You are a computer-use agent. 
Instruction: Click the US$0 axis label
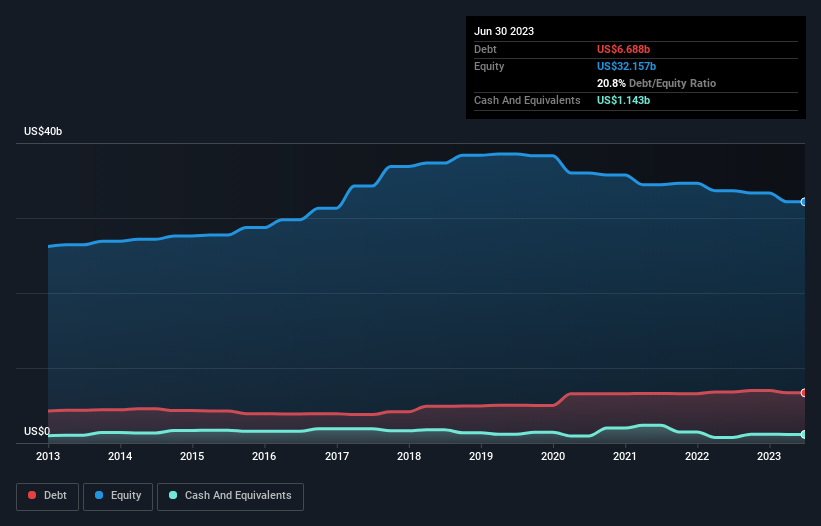point(37,431)
